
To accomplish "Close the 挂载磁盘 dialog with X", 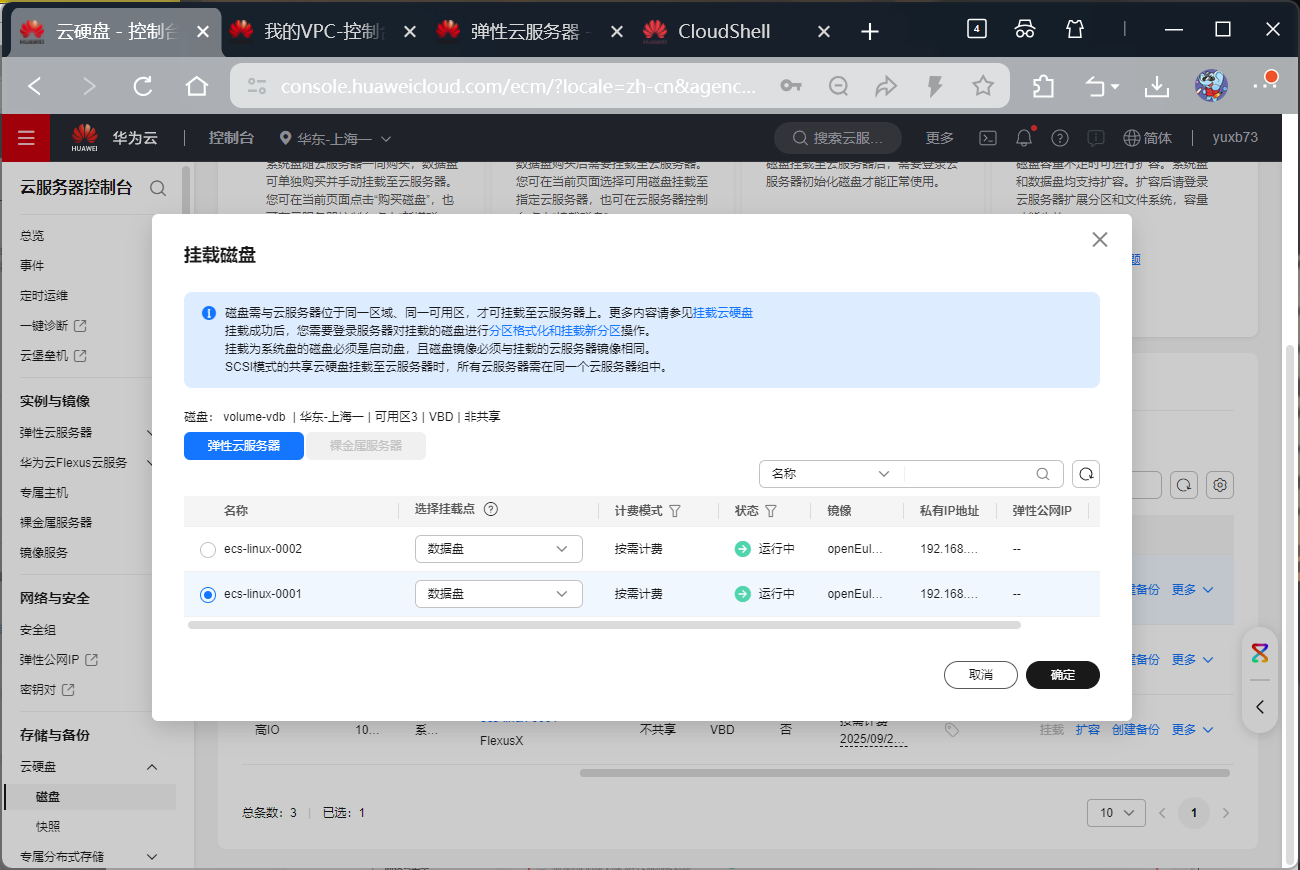I will pyautogui.click(x=1100, y=240).
